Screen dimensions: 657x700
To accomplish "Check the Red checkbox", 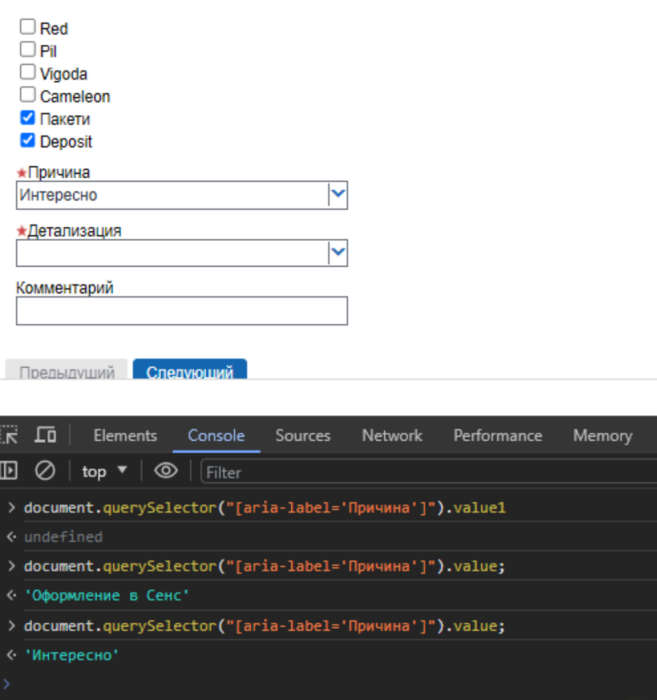I will click(28, 27).
